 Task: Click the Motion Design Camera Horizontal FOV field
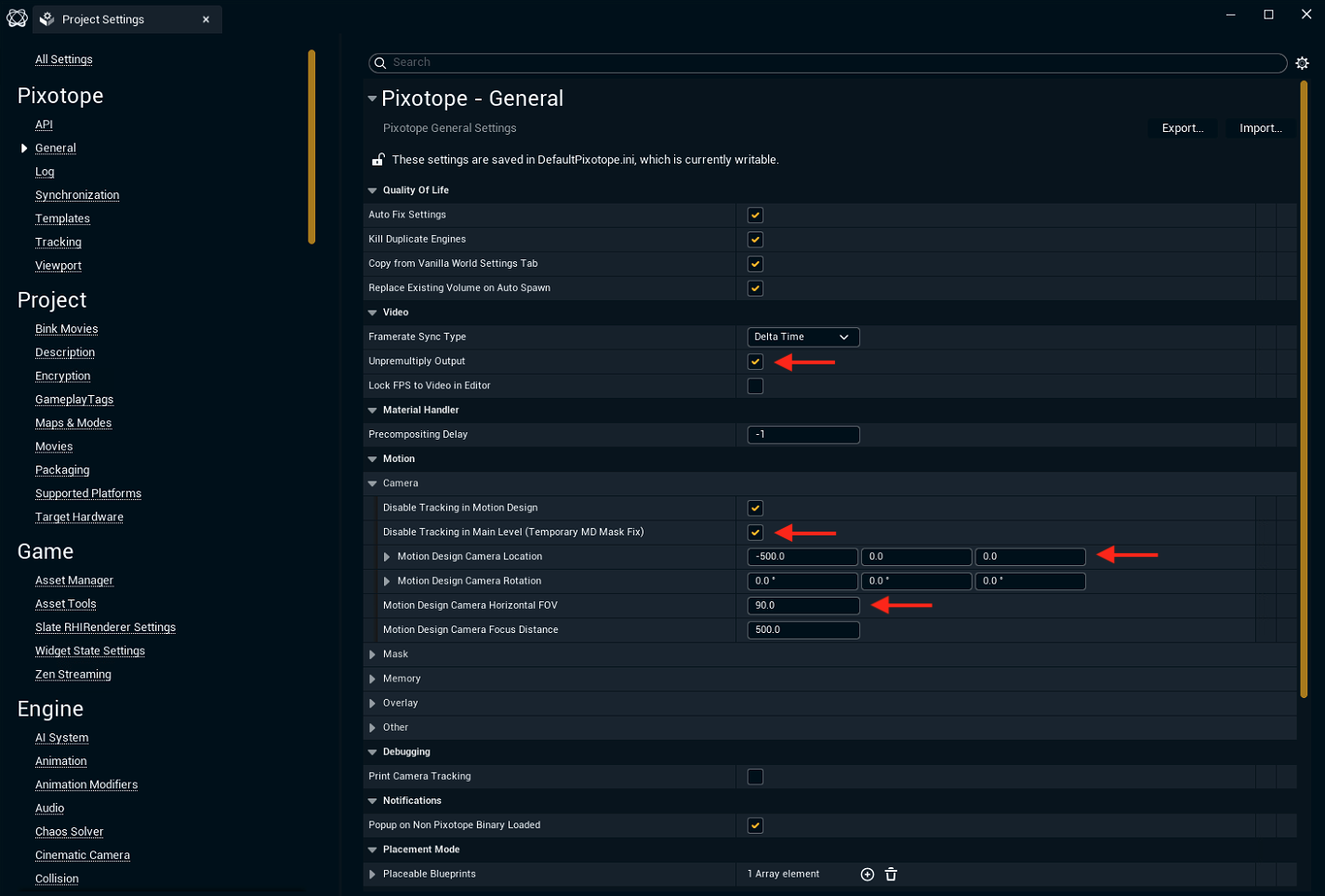click(802, 606)
